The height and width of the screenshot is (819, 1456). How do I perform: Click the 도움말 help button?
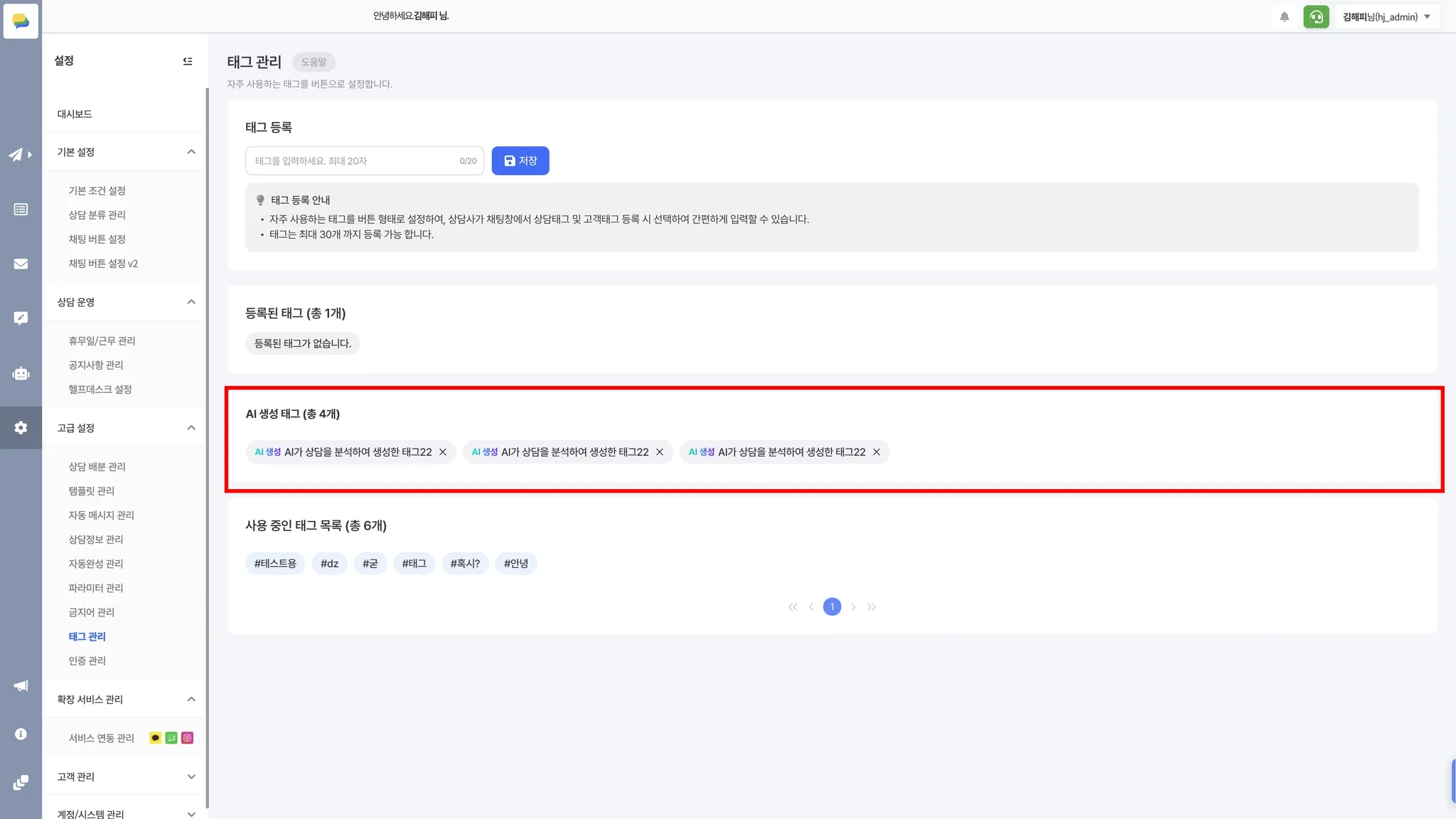314,62
